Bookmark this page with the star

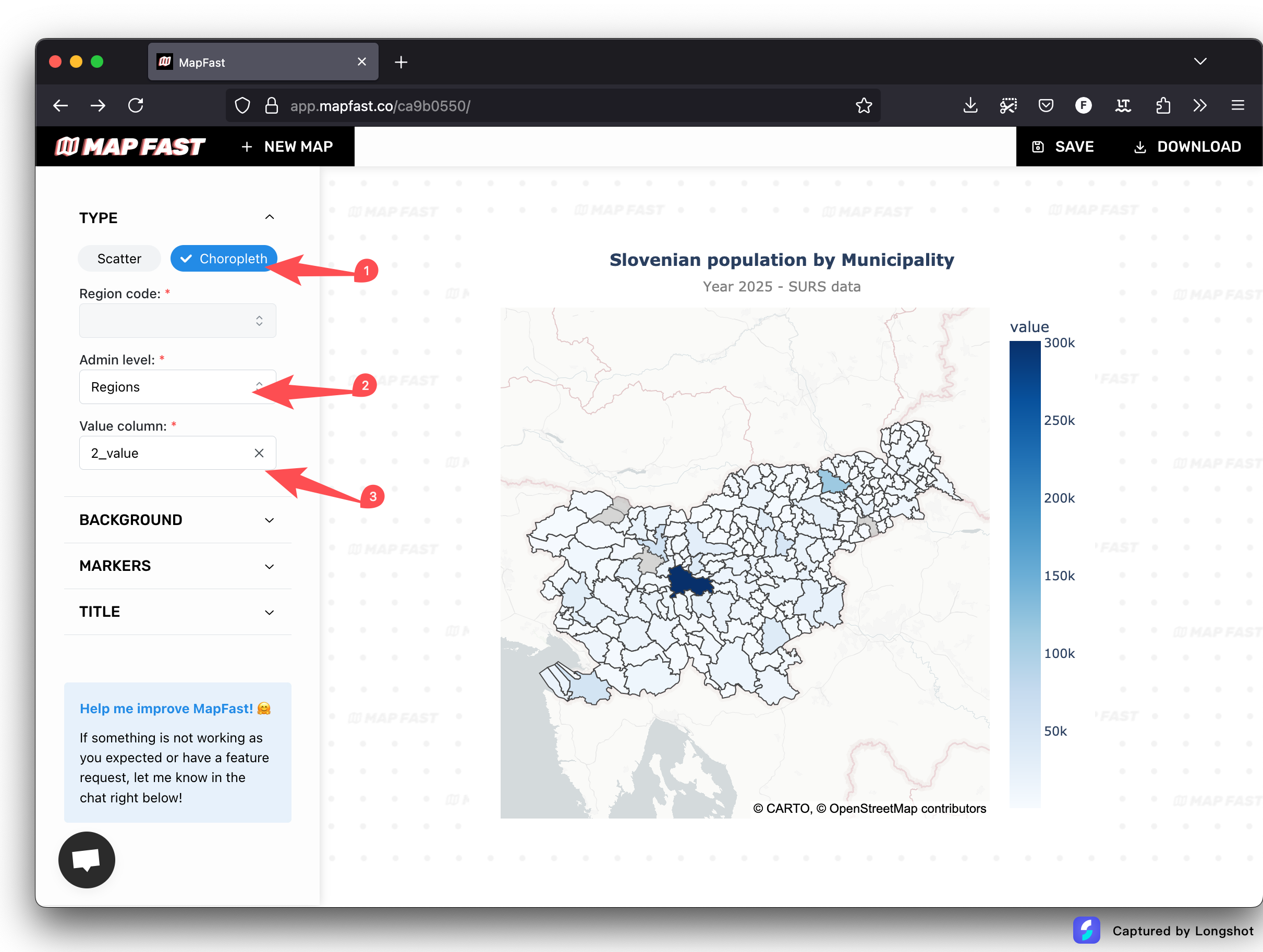(x=864, y=106)
